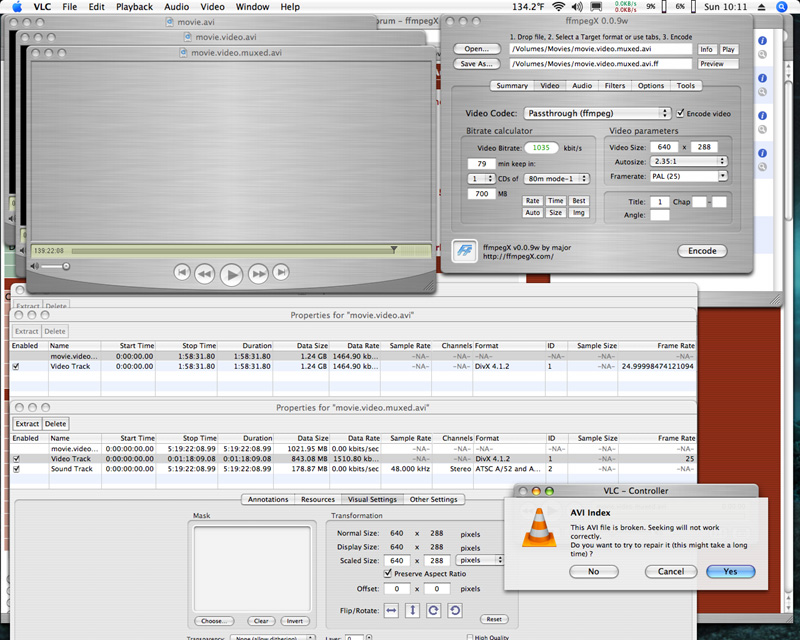Screen dimensions: 800x640
Task: Click the playhead marker on the player timeline
Action: (394, 249)
